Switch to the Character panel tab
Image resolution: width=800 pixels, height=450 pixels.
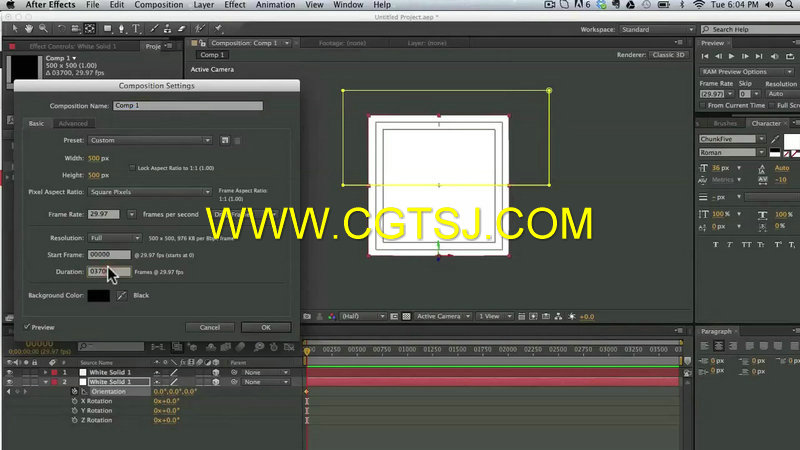coord(766,123)
